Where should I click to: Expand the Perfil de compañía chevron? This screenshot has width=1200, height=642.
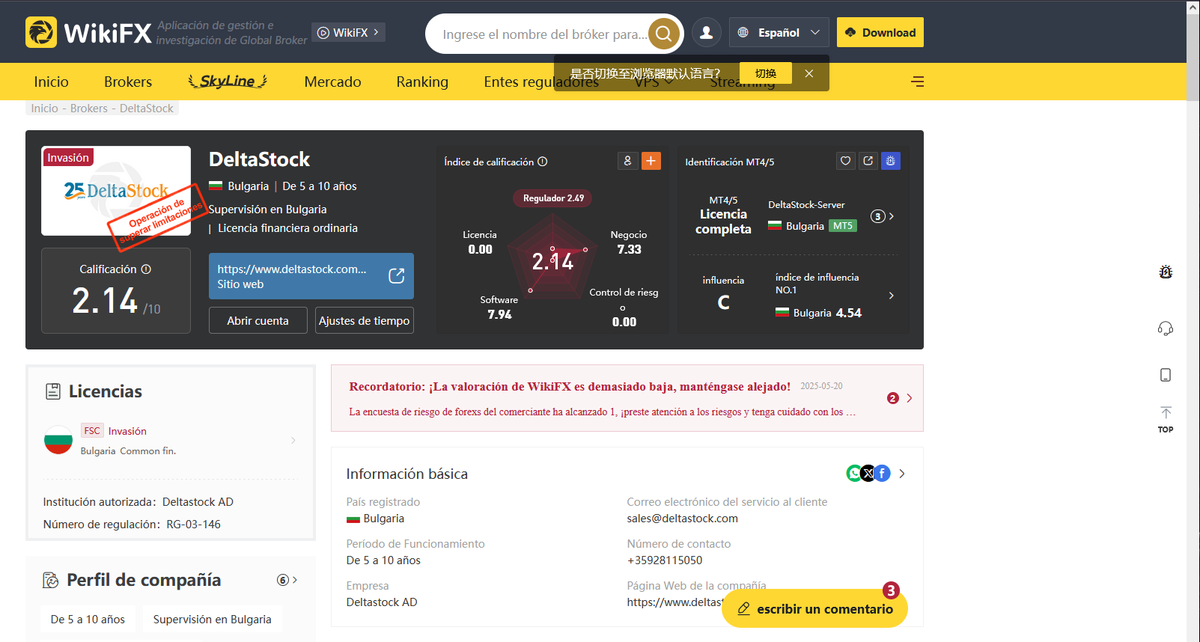coord(295,580)
